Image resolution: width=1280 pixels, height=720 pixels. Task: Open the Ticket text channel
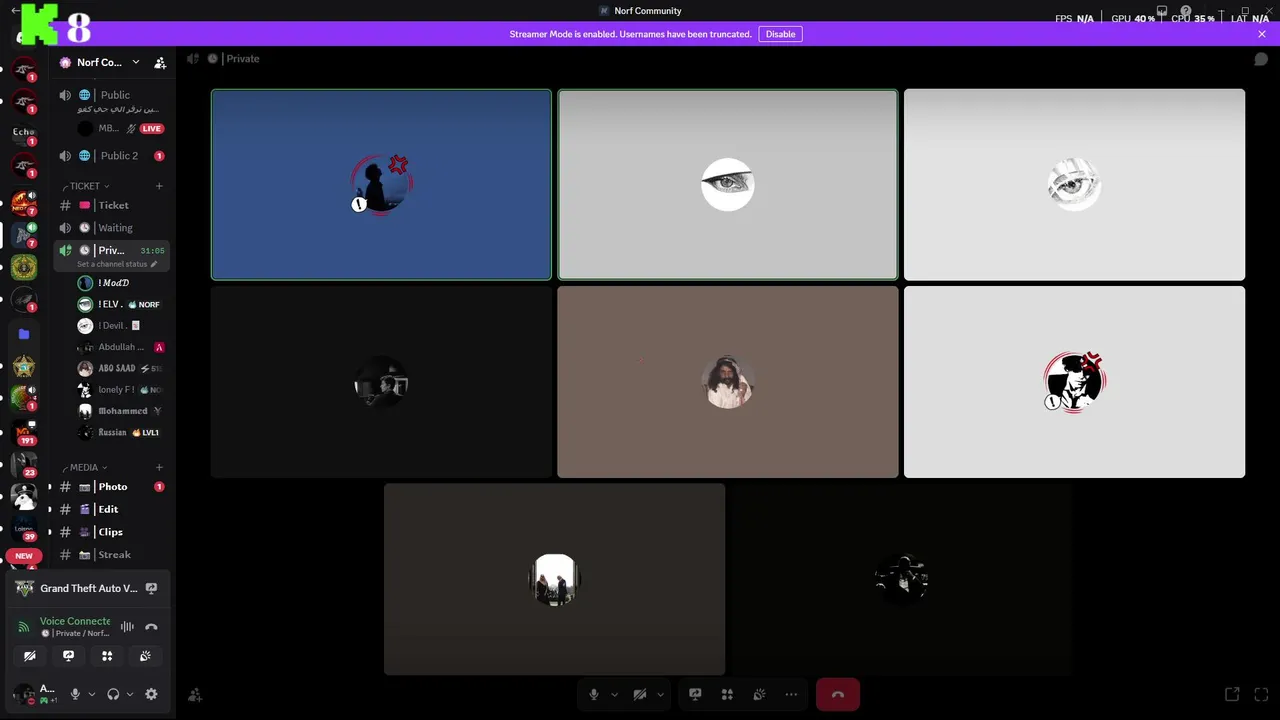(x=112, y=205)
